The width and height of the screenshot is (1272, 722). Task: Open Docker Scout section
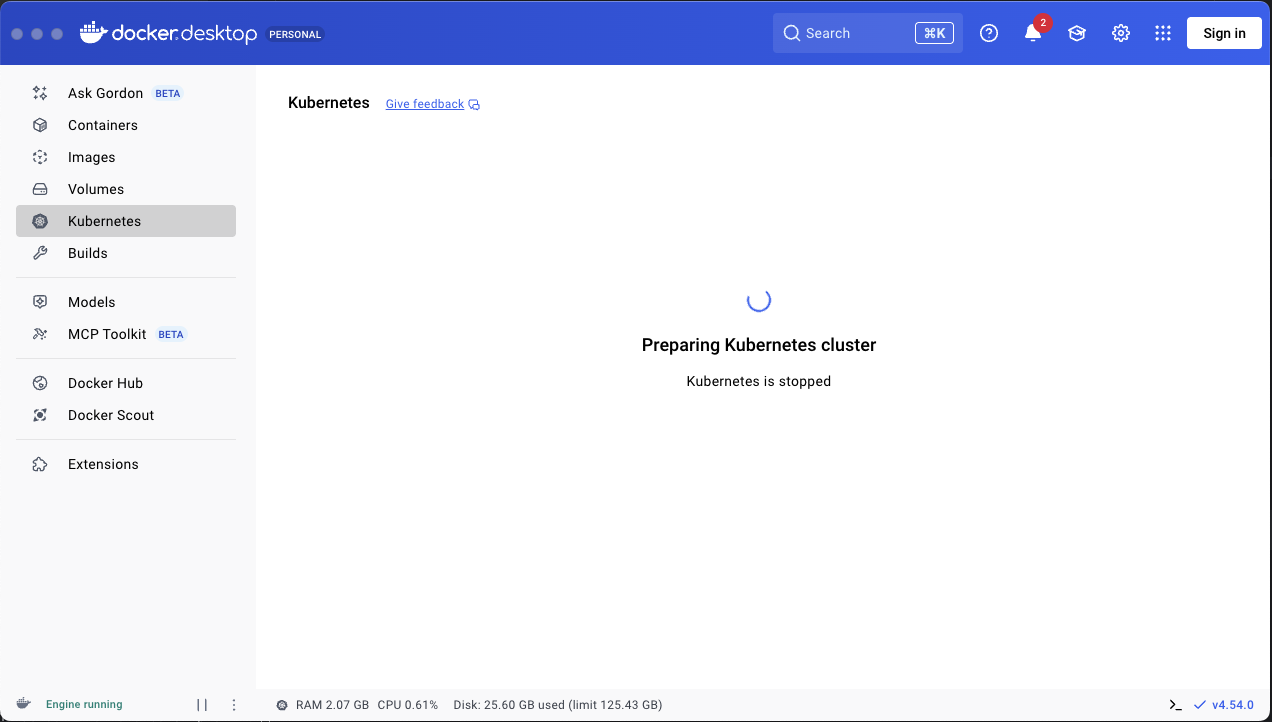[126, 415]
